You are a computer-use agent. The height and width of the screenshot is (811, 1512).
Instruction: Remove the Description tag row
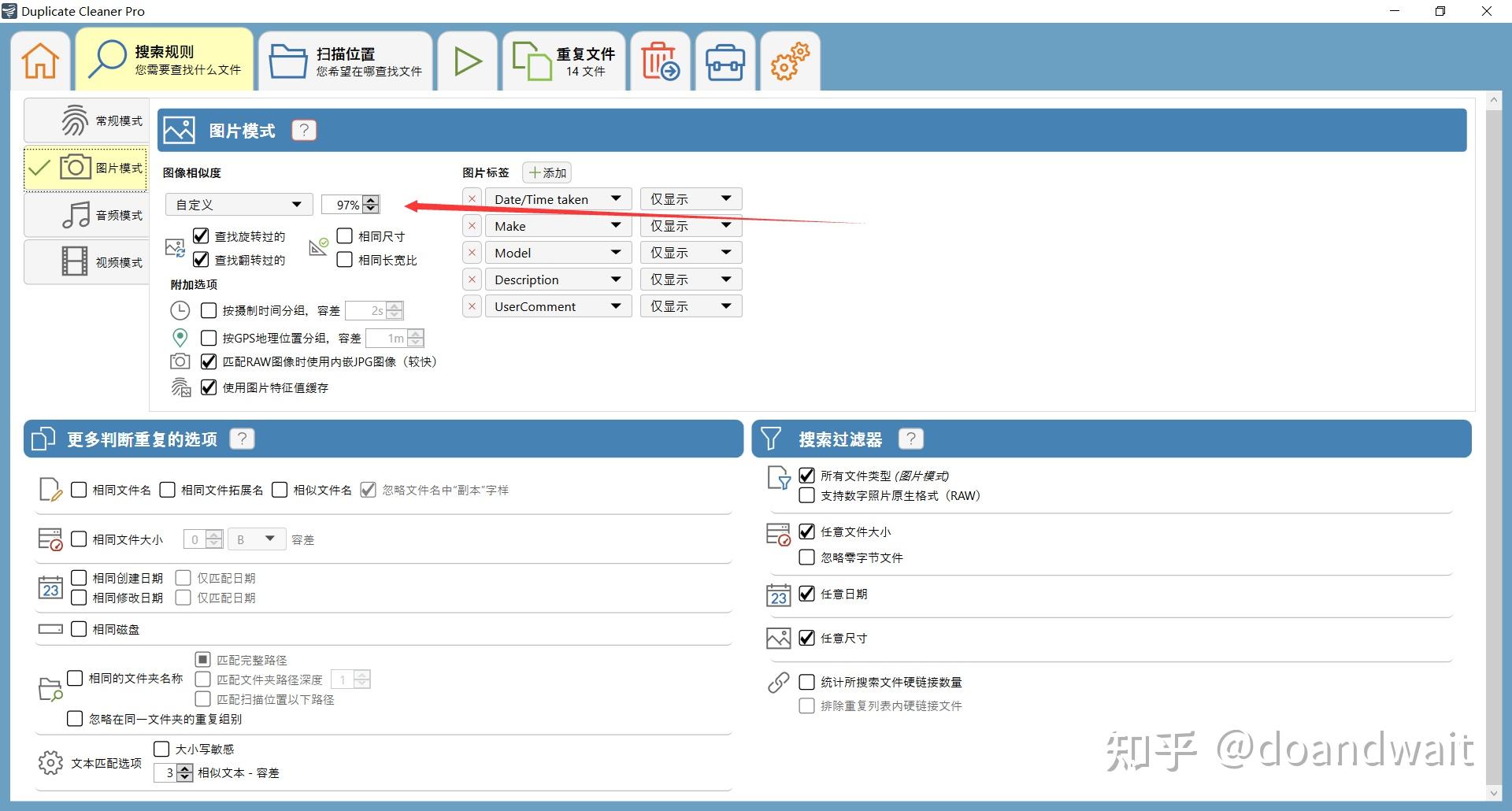472,280
